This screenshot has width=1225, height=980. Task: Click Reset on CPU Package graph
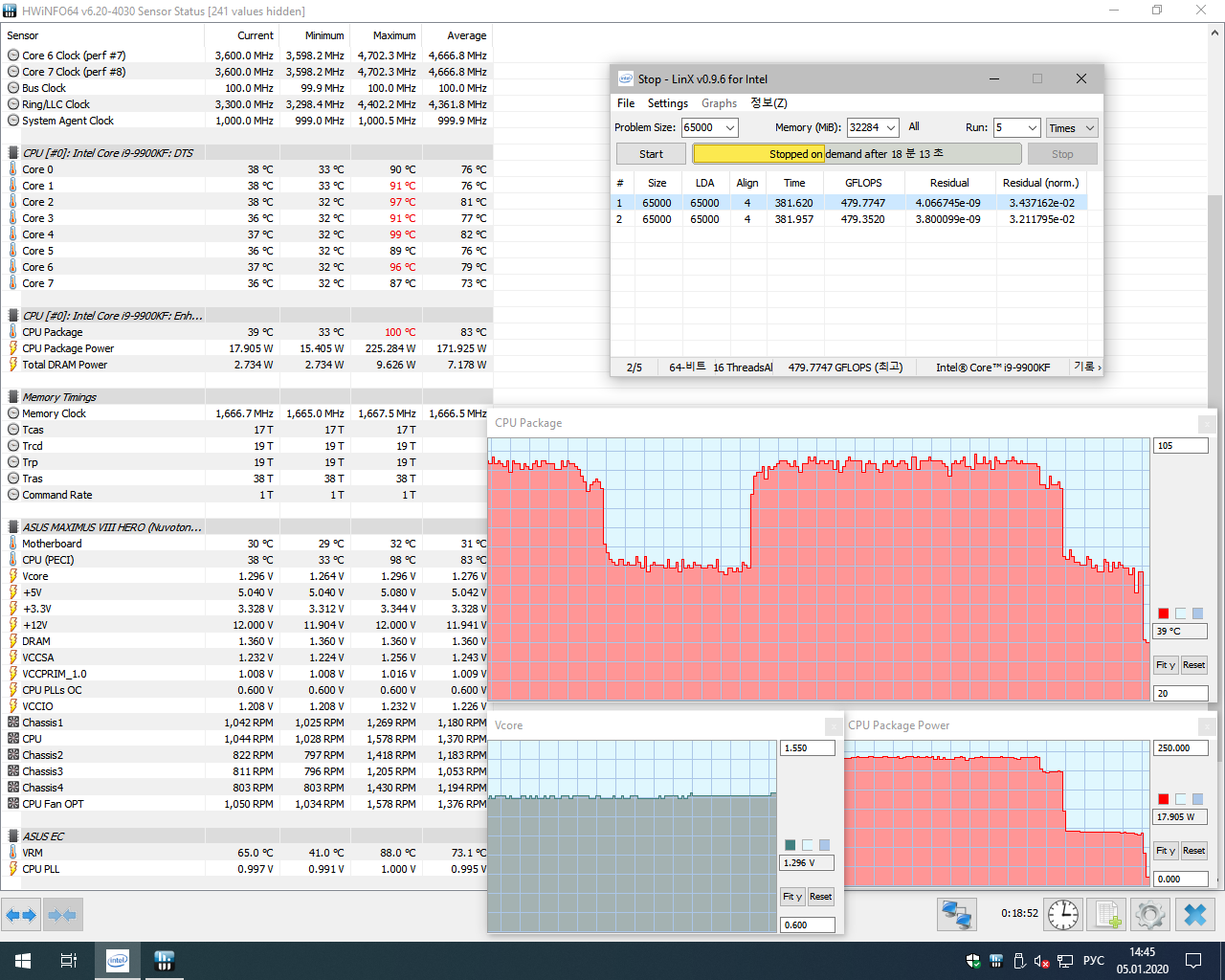click(1193, 665)
